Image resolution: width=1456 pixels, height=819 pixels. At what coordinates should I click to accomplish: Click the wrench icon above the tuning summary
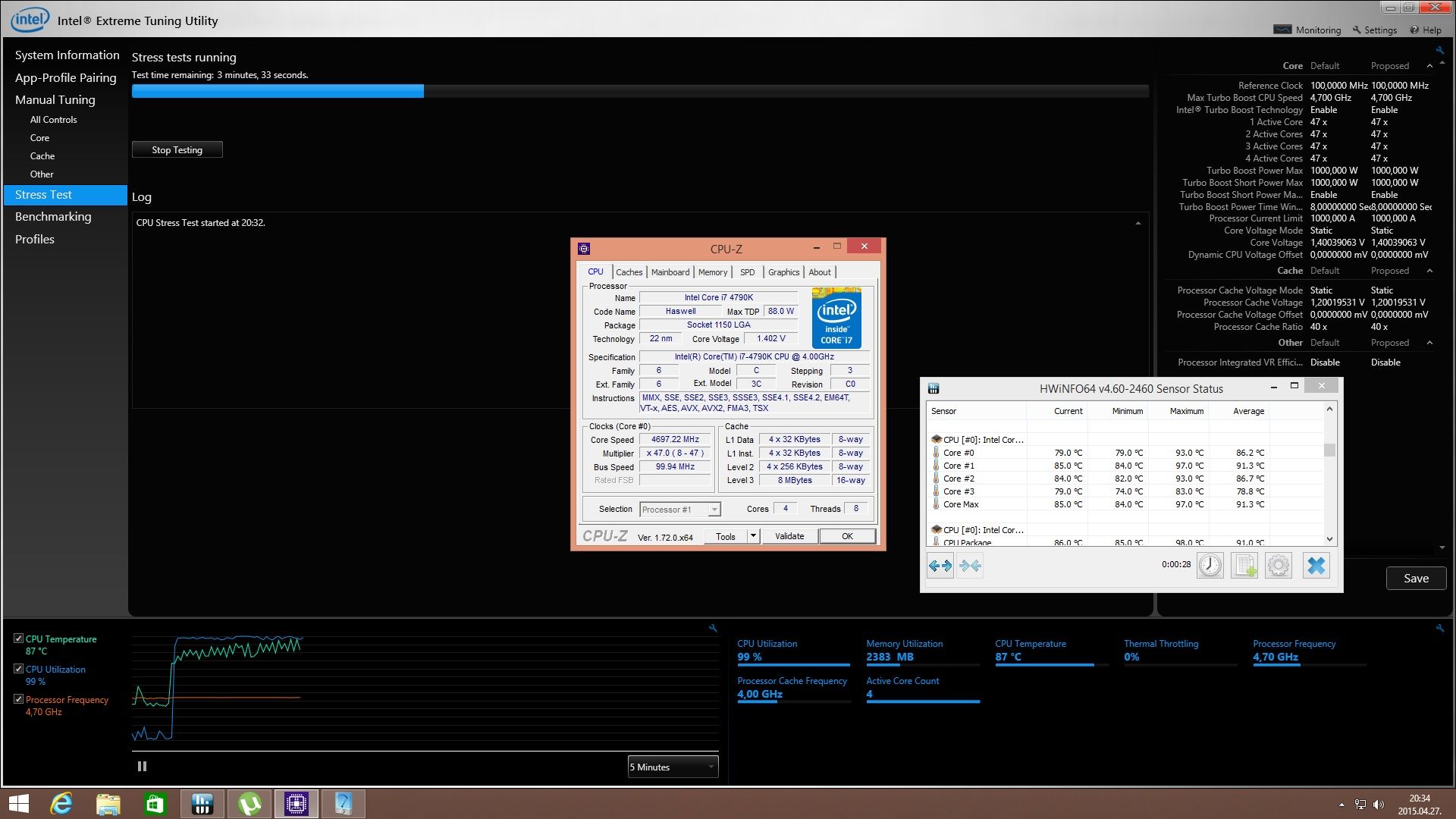tap(1439, 51)
